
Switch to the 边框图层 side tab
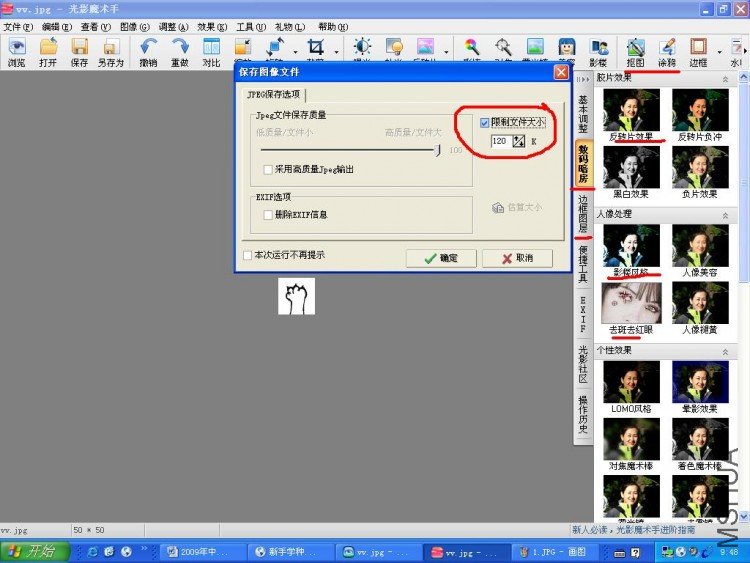(x=583, y=213)
